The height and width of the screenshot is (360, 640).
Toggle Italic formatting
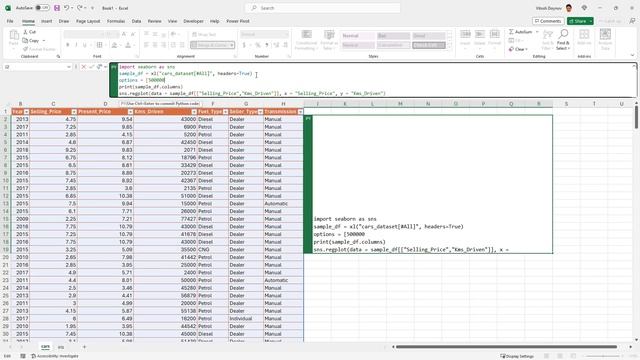(76, 45)
